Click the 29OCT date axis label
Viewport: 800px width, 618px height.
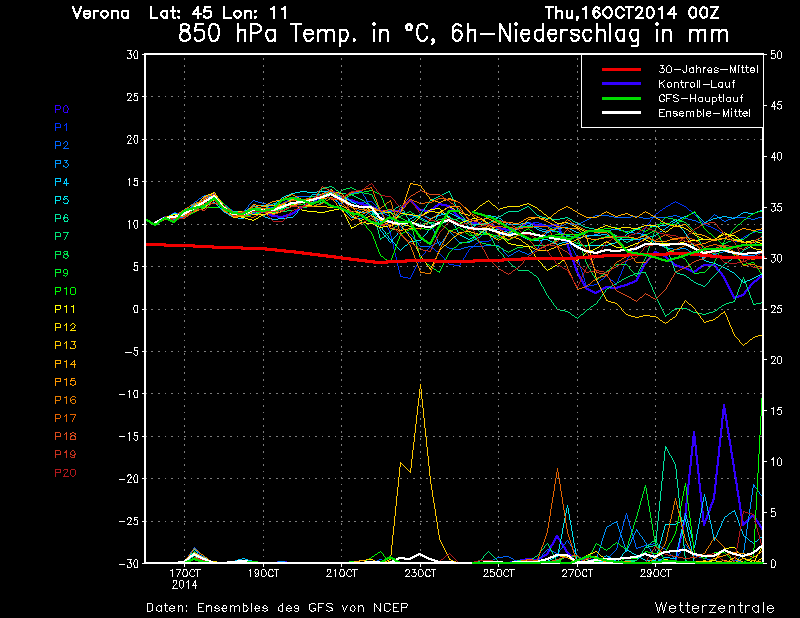click(655, 574)
